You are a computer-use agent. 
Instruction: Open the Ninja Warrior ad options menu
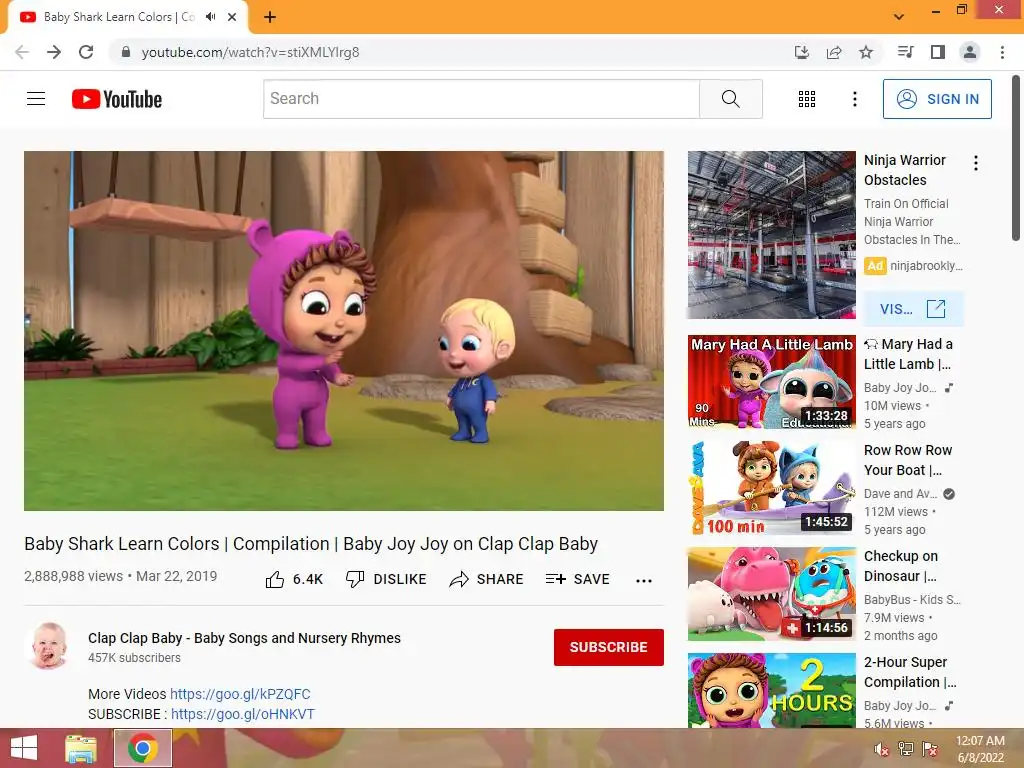[976, 163]
